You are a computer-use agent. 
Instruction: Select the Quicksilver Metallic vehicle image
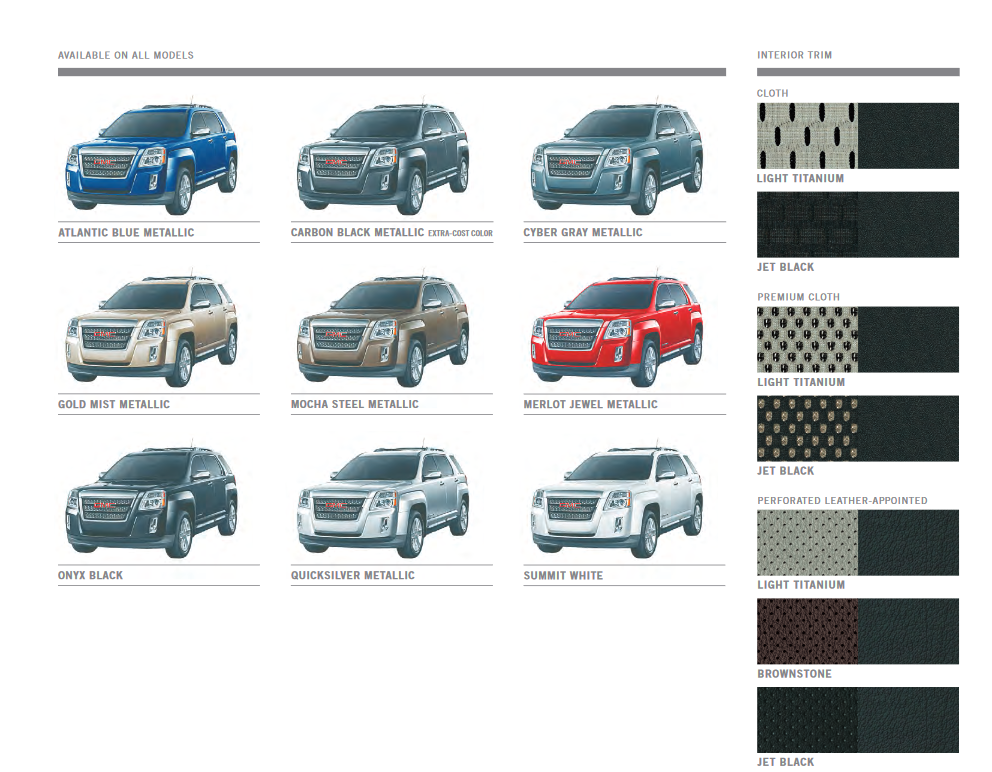click(383, 500)
